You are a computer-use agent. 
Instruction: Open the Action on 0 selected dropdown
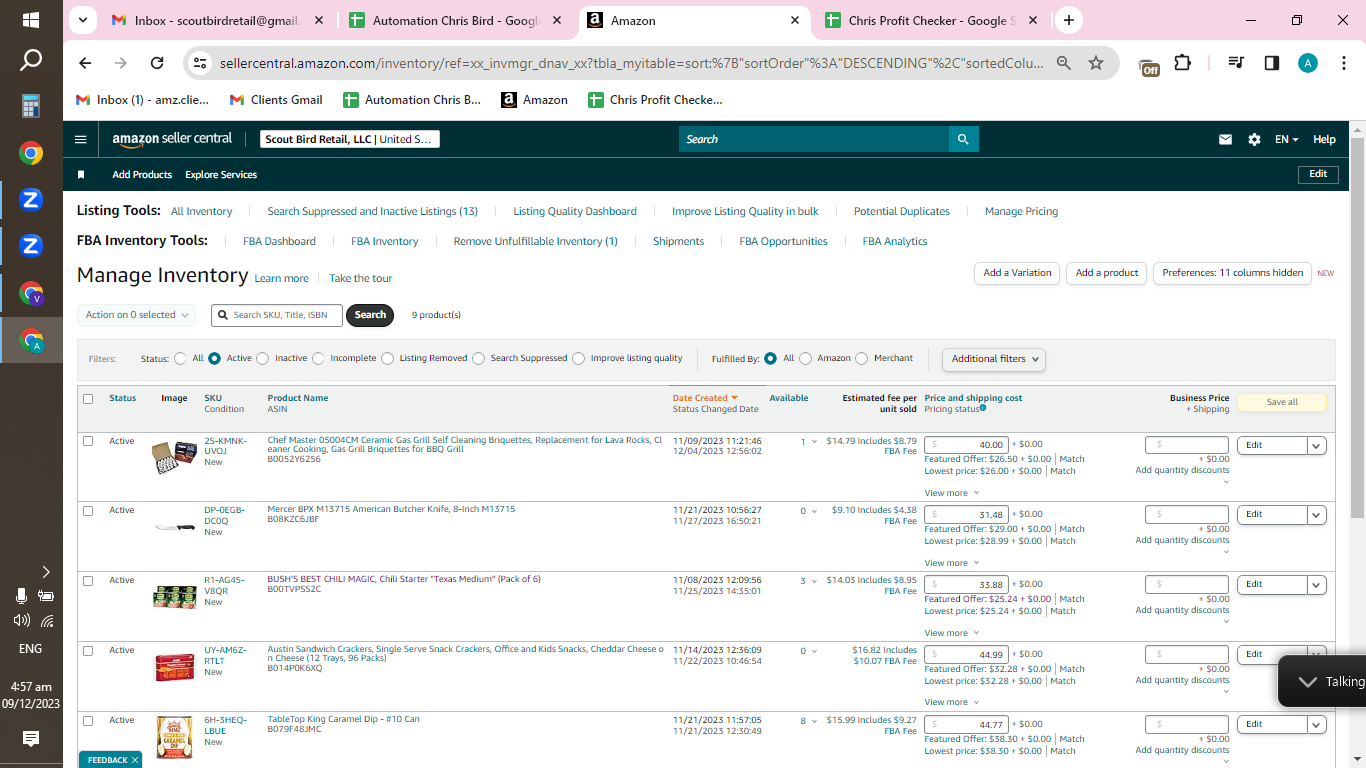[x=135, y=315]
